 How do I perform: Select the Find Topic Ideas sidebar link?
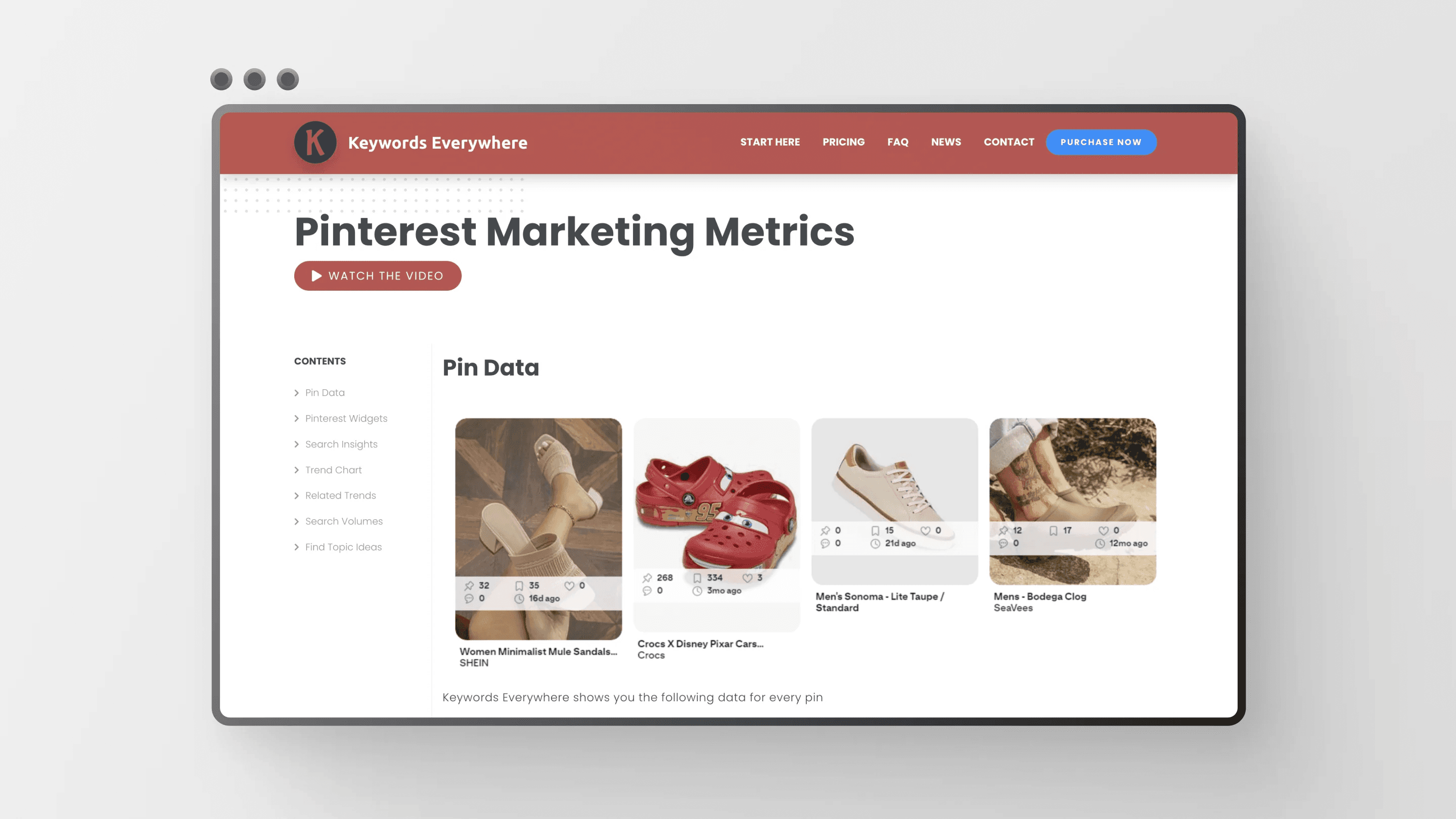(343, 546)
